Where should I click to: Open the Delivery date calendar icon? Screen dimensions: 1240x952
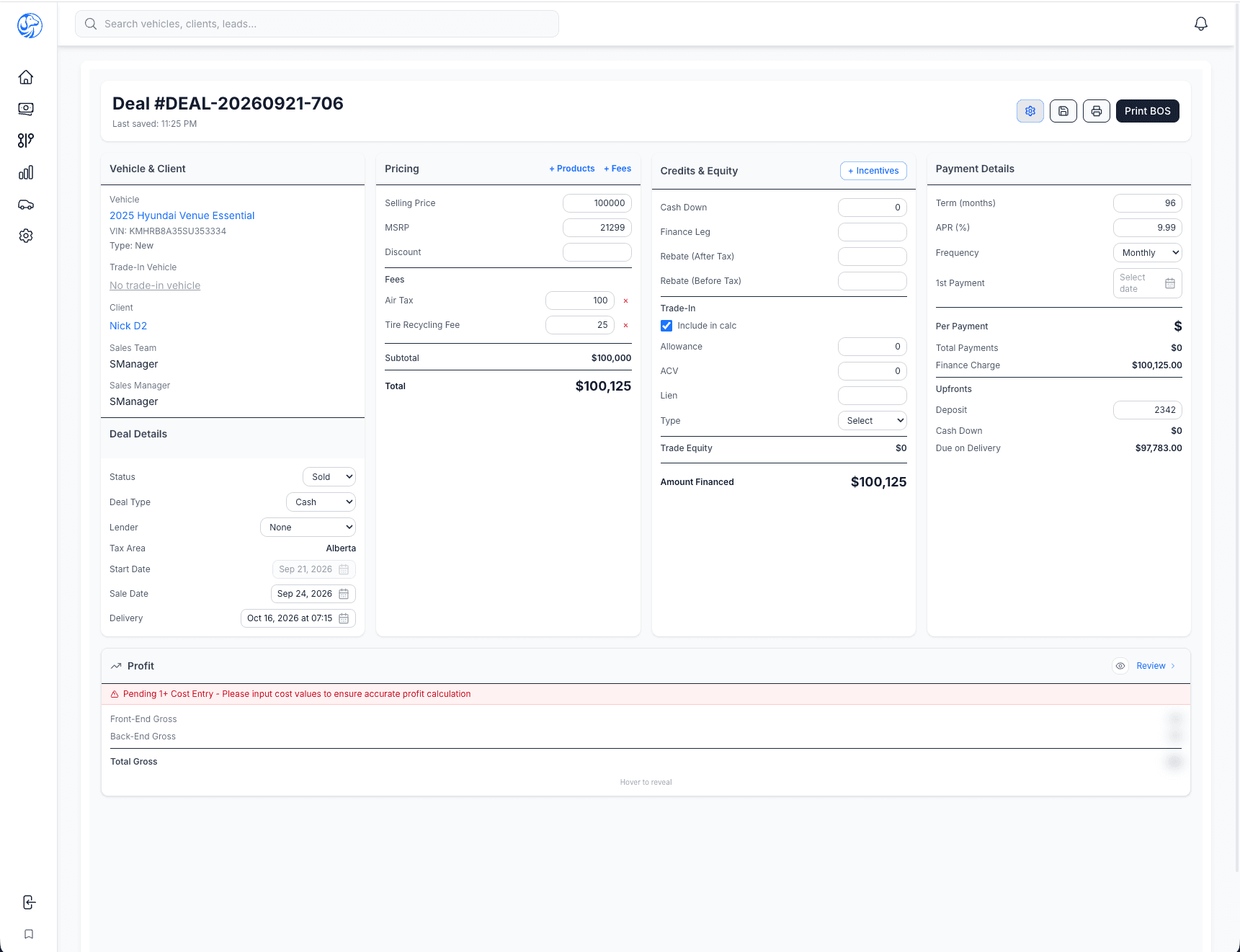[344, 618]
